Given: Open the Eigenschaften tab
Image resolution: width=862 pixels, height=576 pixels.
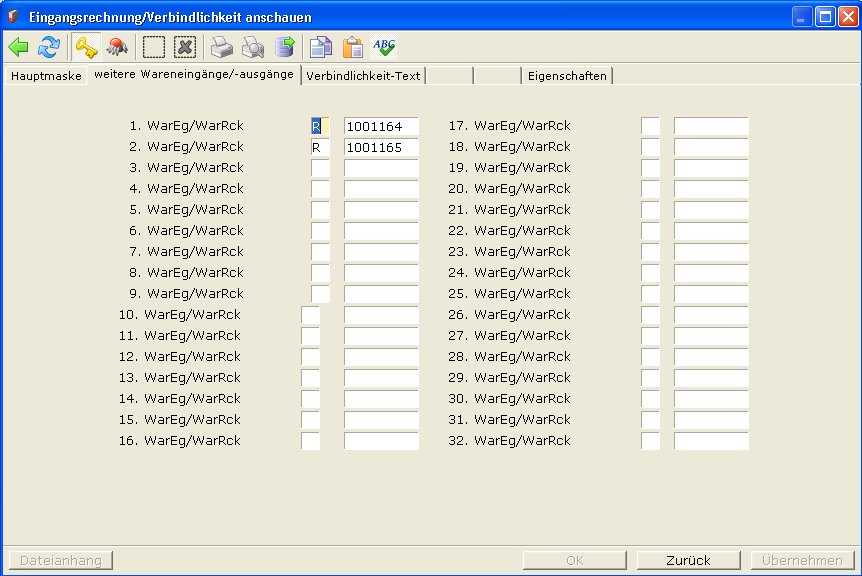Looking at the screenshot, I should point(567,76).
